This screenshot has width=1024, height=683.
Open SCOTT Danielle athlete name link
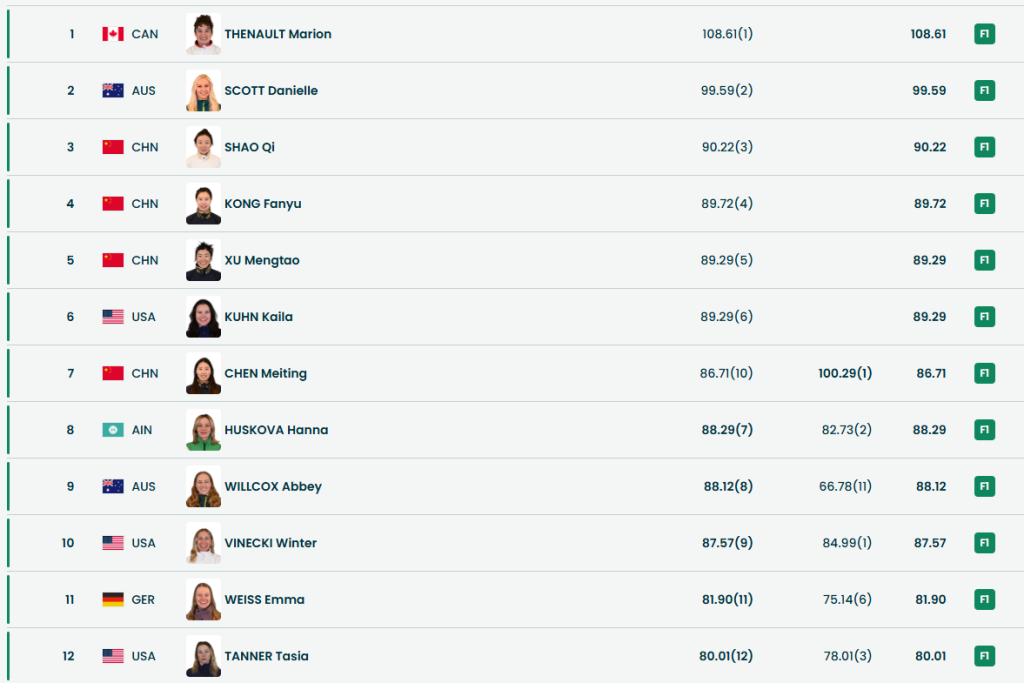[x=271, y=91]
